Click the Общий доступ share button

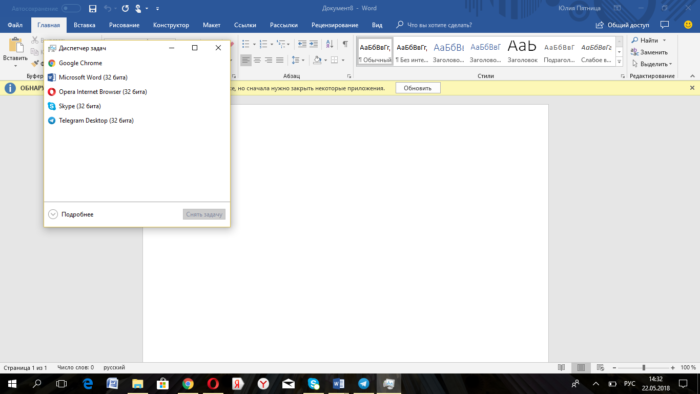(x=622, y=25)
